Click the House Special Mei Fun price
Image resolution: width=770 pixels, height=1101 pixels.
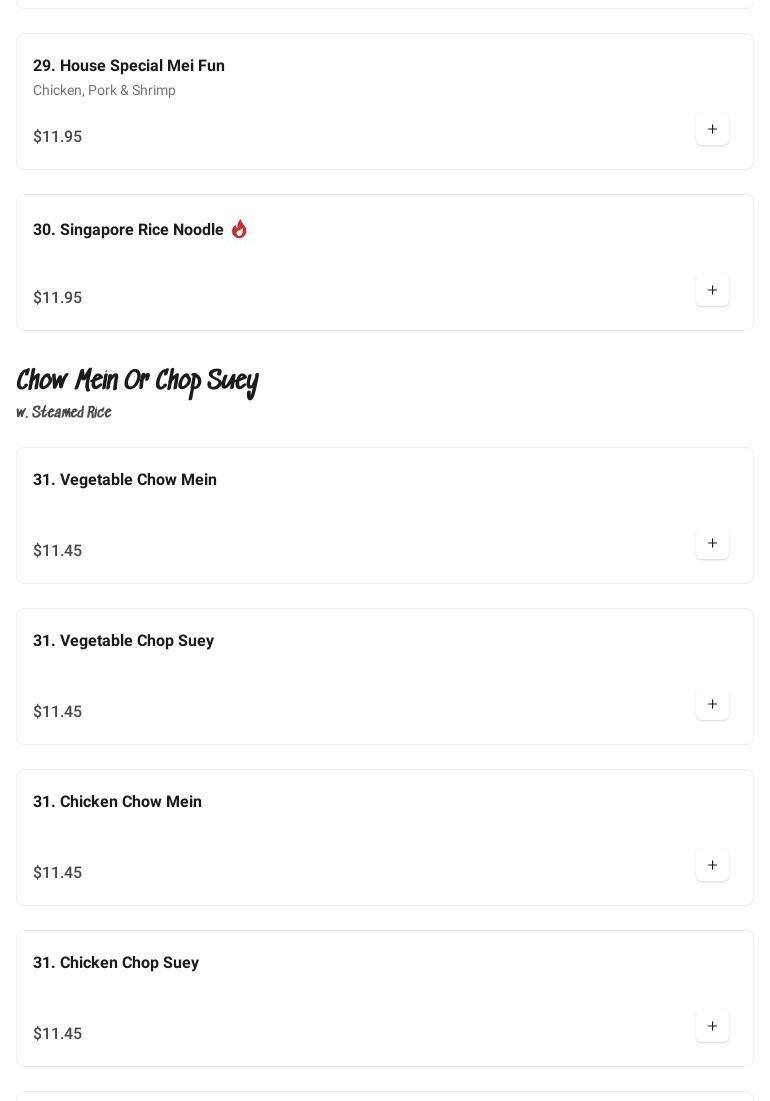[x=58, y=137]
